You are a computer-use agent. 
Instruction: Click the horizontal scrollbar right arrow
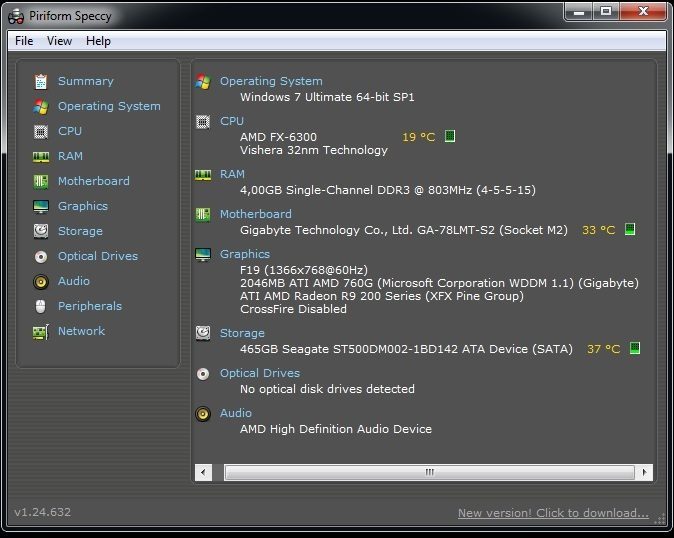pos(644,473)
